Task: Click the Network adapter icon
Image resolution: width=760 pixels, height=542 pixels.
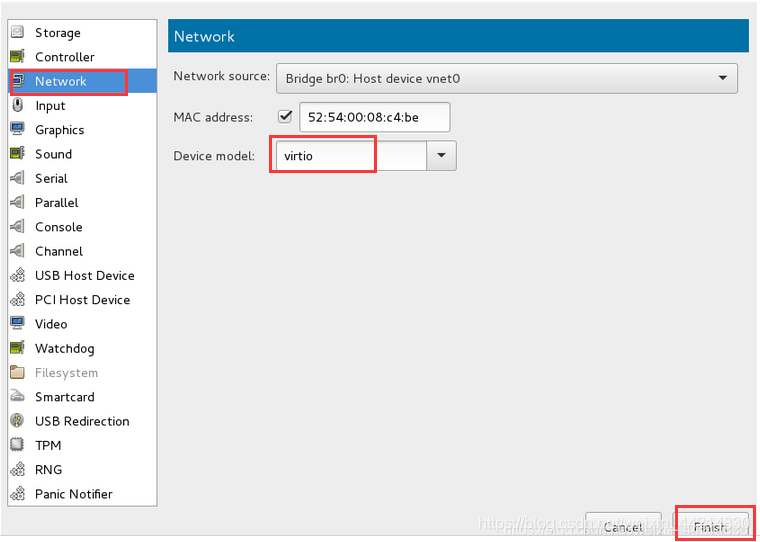Action: click(x=17, y=81)
